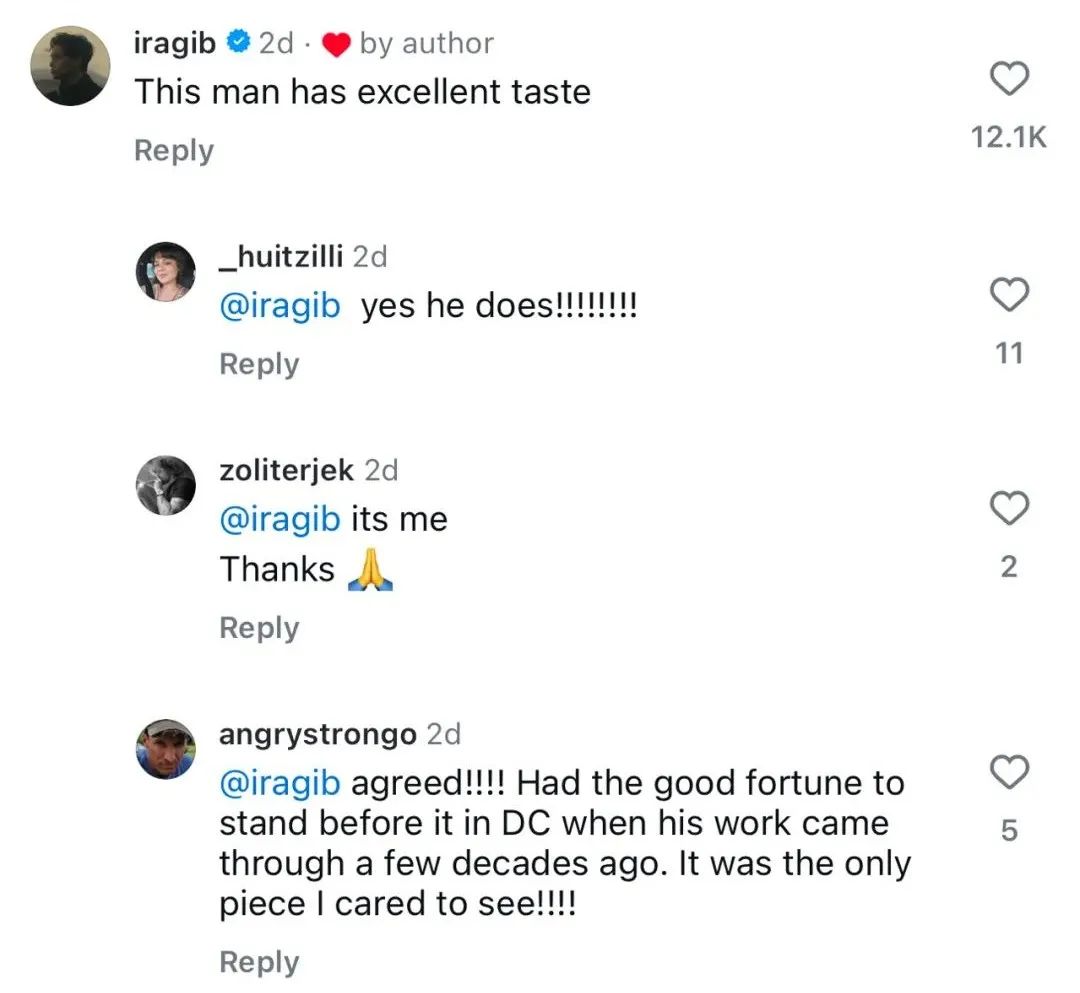Open the zoliterjek username link

click(286, 470)
